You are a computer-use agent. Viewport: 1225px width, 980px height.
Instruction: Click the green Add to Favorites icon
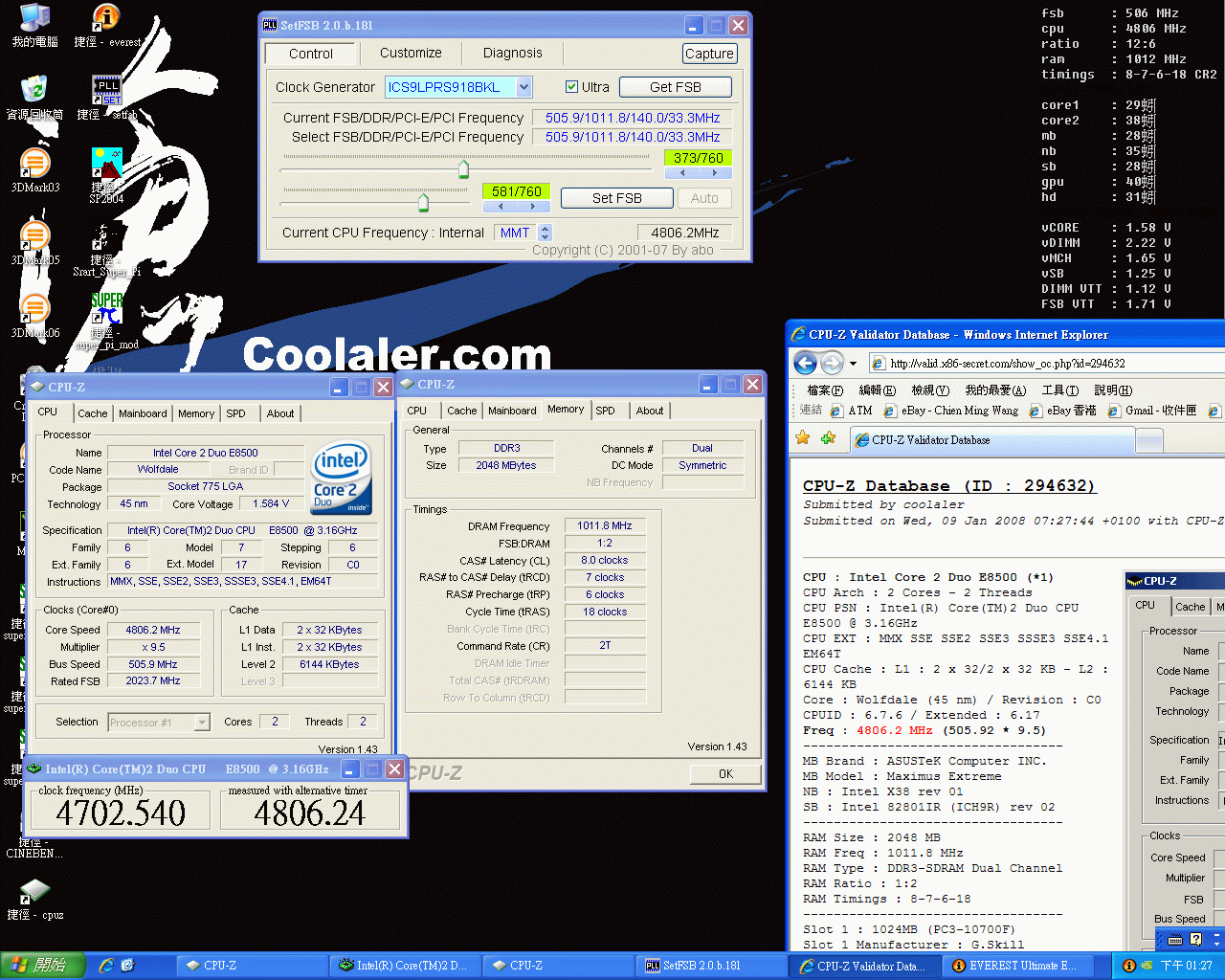[x=828, y=438]
